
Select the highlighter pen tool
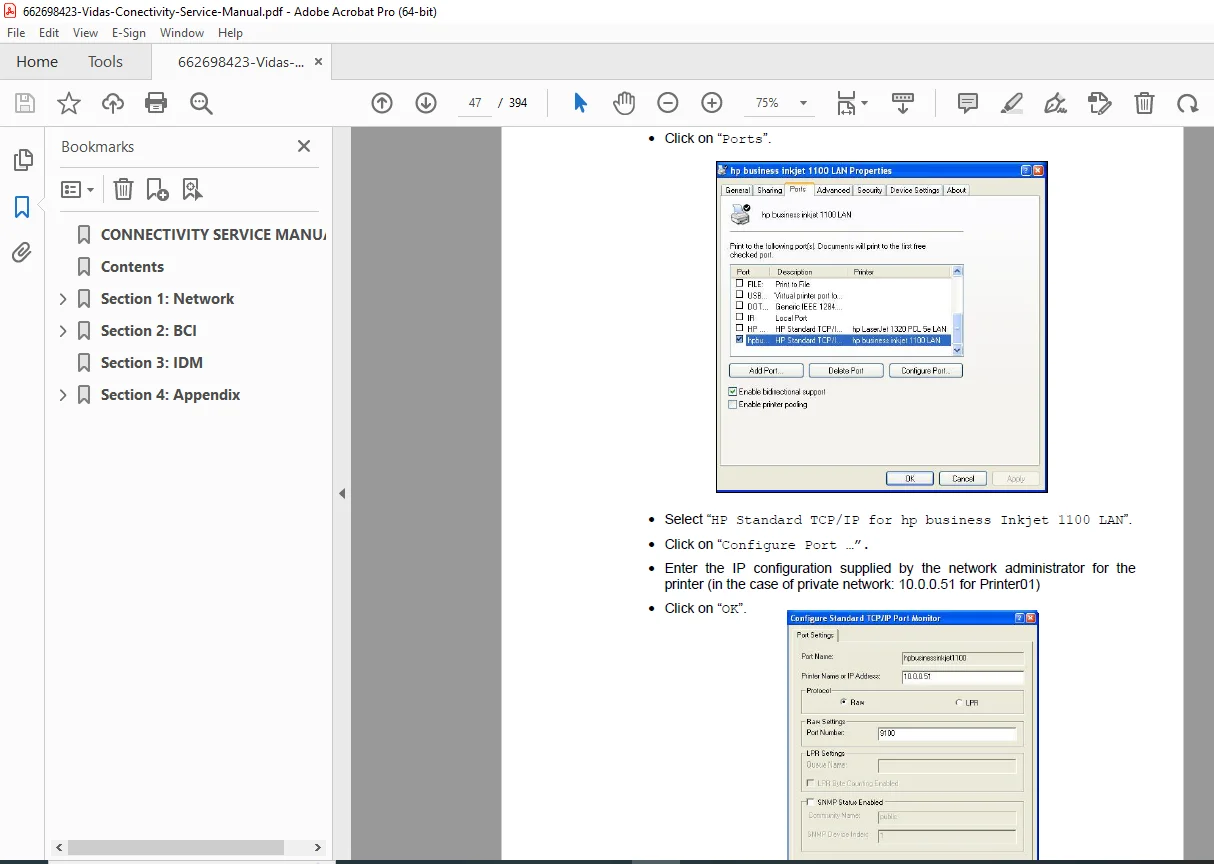(1012, 103)
